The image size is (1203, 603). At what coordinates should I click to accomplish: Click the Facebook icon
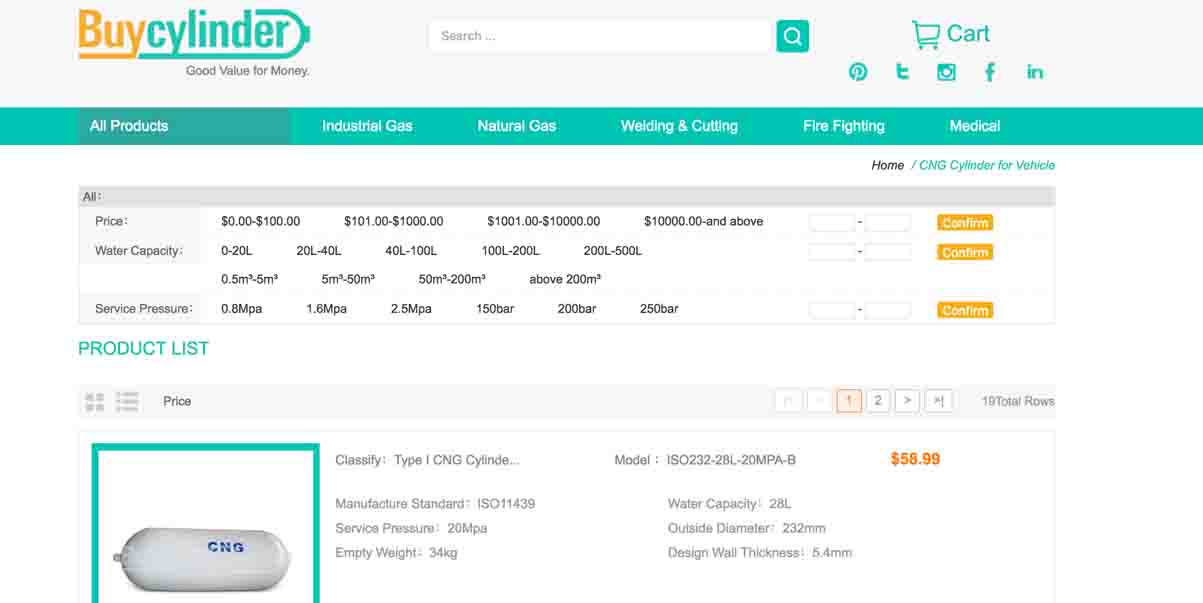990,72
